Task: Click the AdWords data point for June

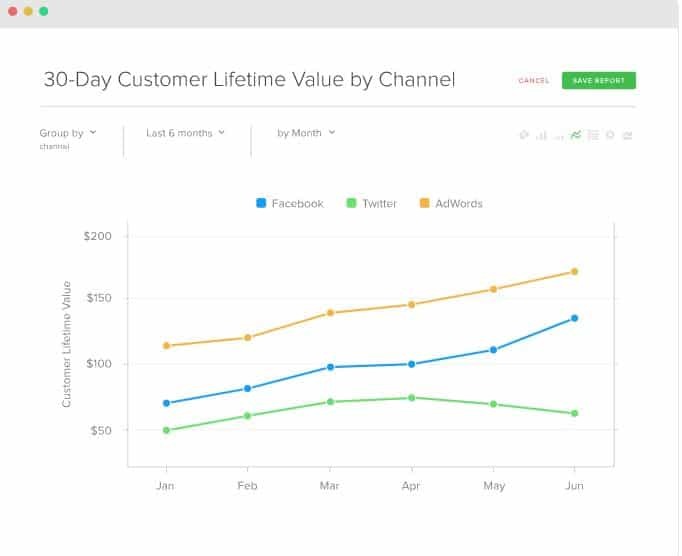Action: [x=574, y=271]
